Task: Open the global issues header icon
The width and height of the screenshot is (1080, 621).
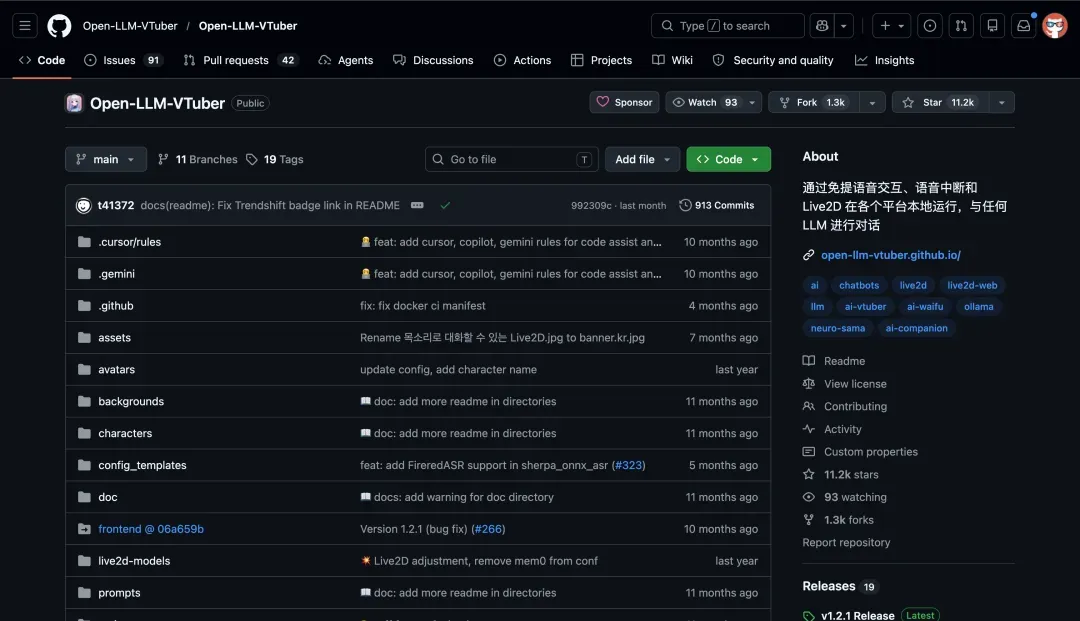Action: click(930, 26)
